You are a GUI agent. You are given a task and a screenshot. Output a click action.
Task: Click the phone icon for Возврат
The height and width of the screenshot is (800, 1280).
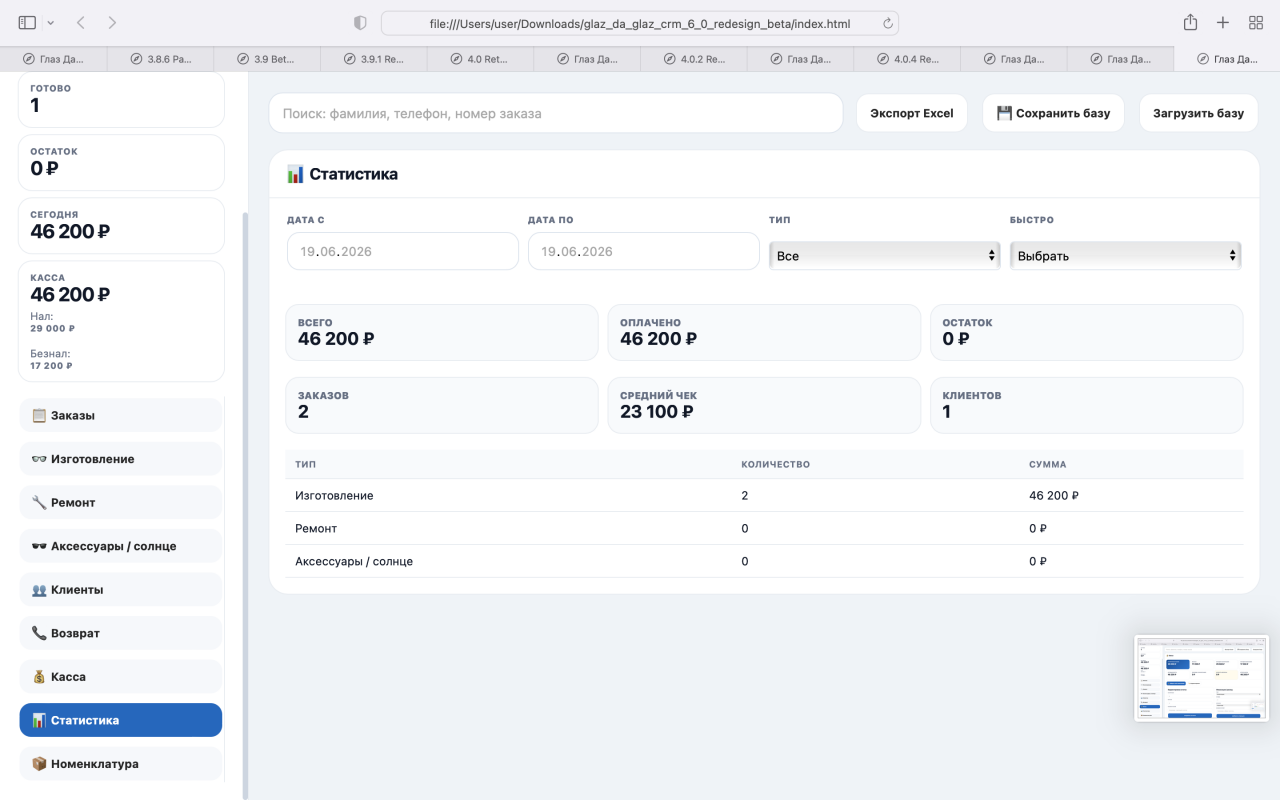[39, 633]
